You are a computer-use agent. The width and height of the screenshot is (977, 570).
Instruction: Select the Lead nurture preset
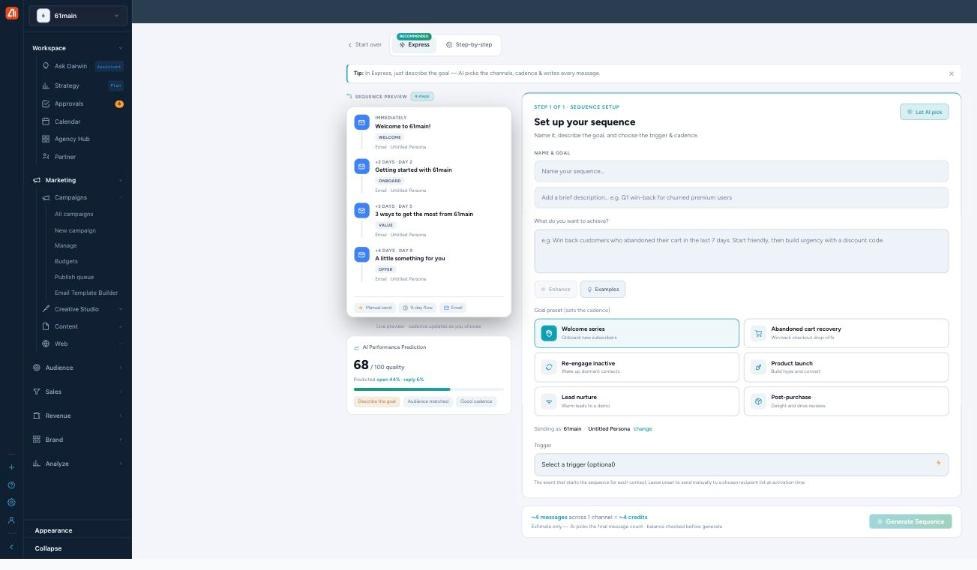(x=636, y=401)
